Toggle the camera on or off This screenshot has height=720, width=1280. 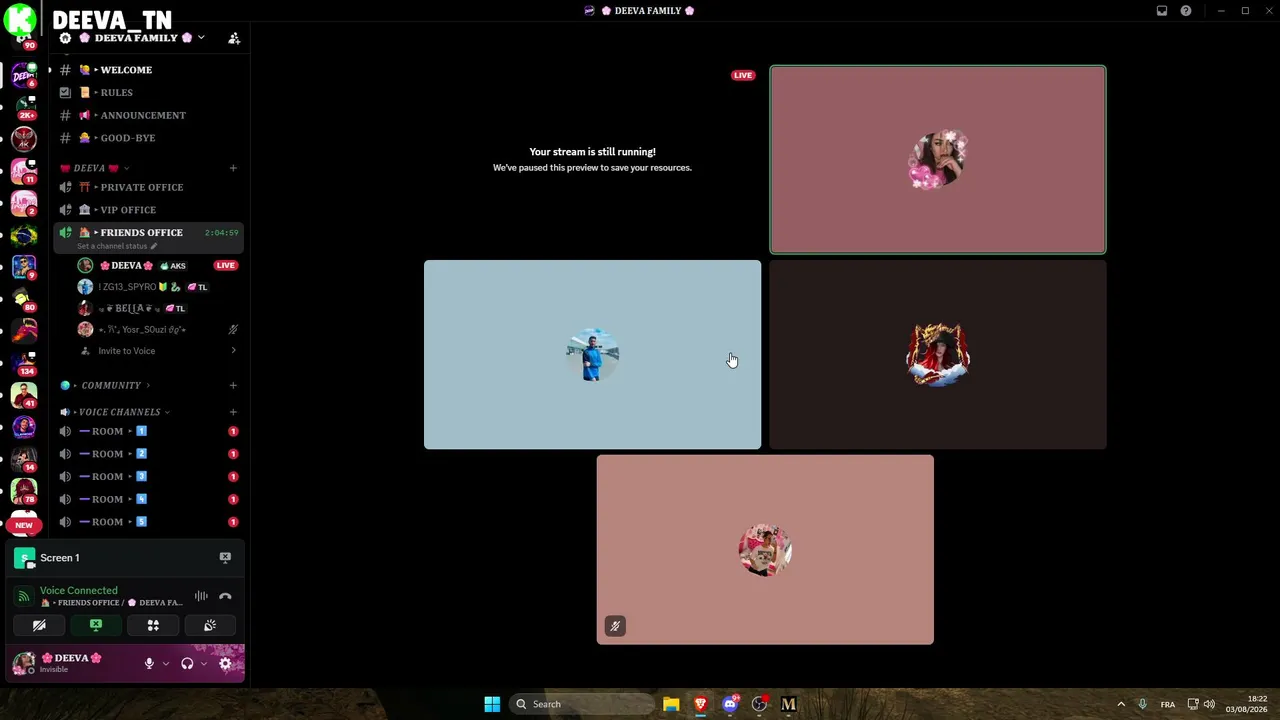coord(39,625)
